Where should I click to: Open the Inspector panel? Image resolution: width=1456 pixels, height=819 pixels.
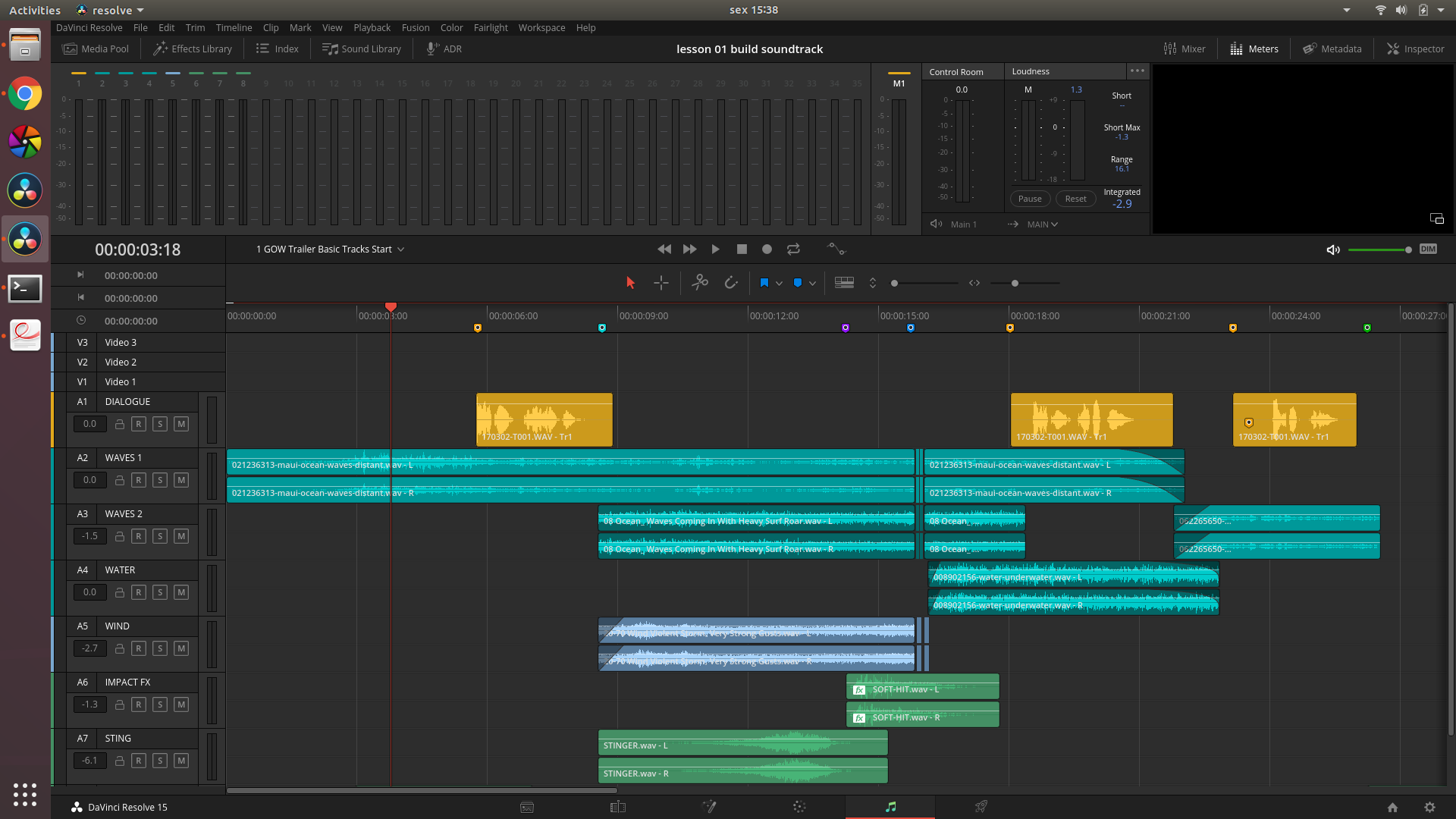point(1415,49)
